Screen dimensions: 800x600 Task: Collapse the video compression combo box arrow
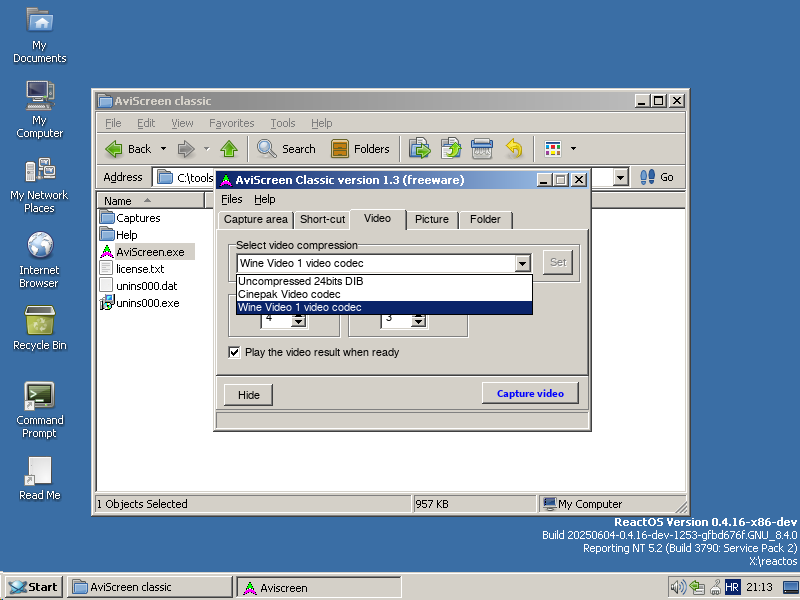522,264
